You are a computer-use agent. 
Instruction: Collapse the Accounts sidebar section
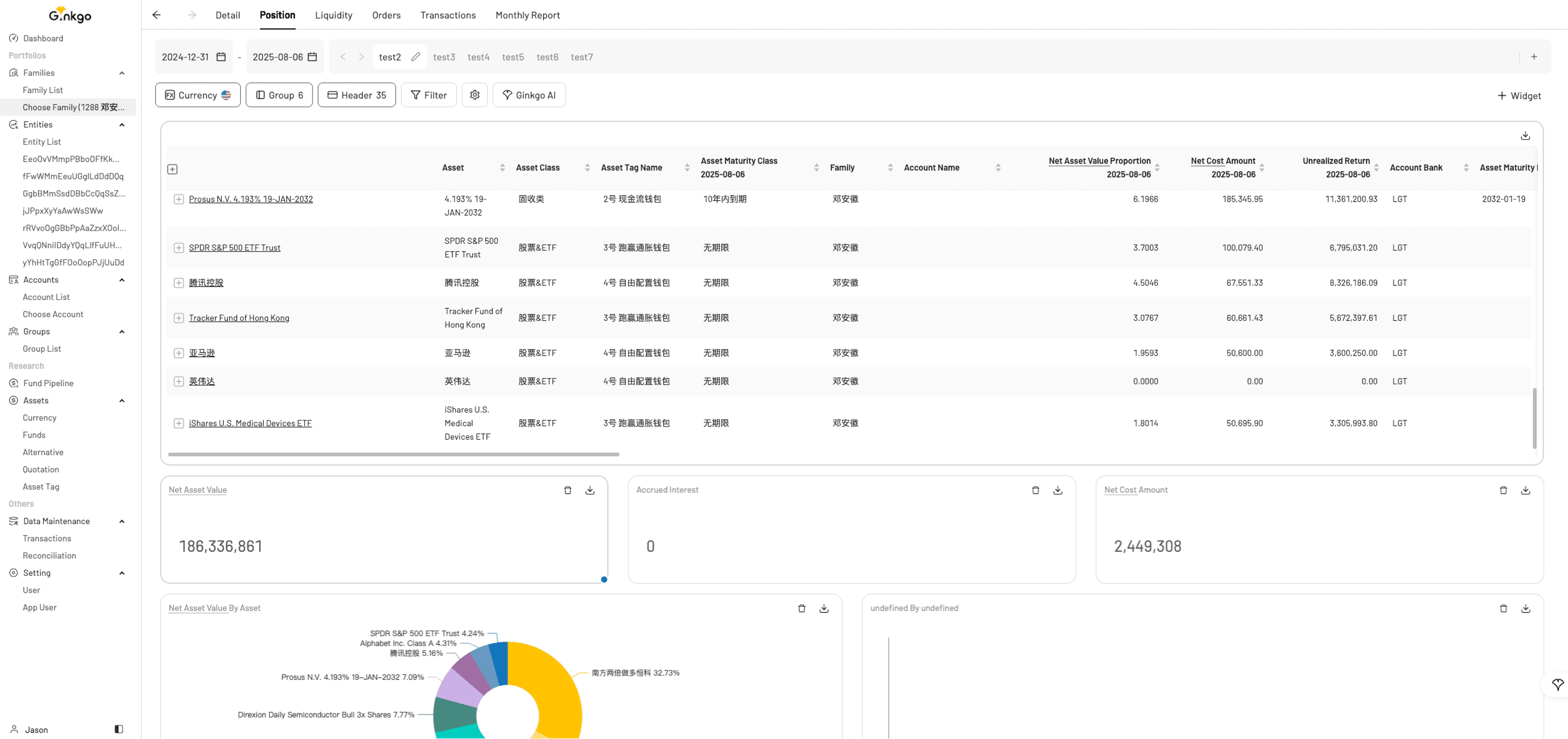click(x=122, y=280)
